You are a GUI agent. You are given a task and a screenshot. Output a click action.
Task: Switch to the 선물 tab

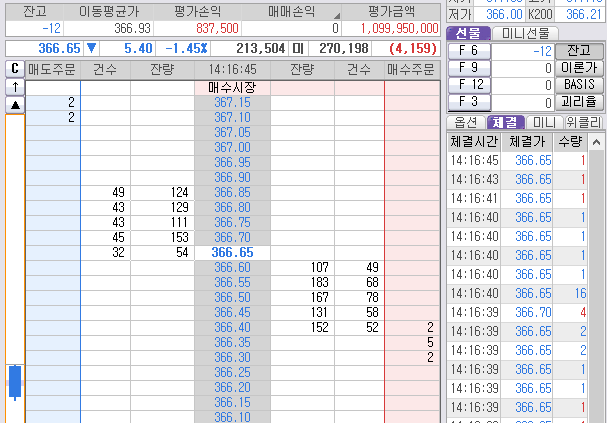(x=468, y=34)
